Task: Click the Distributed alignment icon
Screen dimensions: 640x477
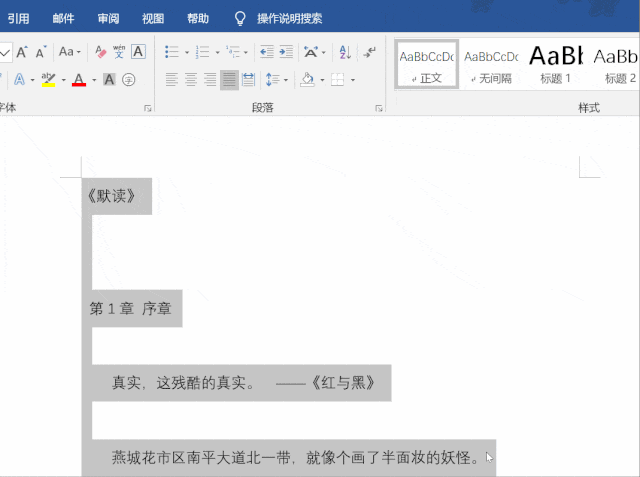Action: 248,80
